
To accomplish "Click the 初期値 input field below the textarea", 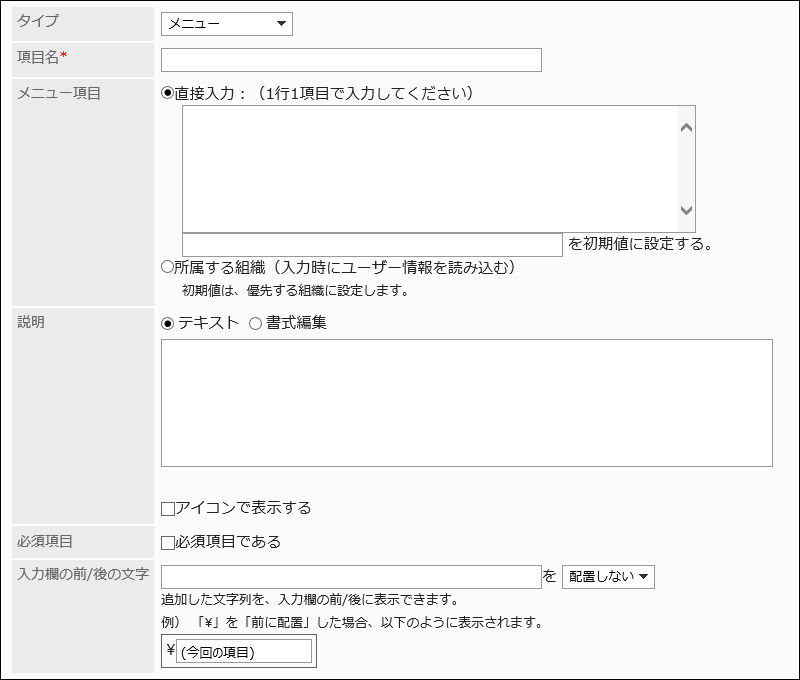I will pyautogui.click(x=372, y=245).
